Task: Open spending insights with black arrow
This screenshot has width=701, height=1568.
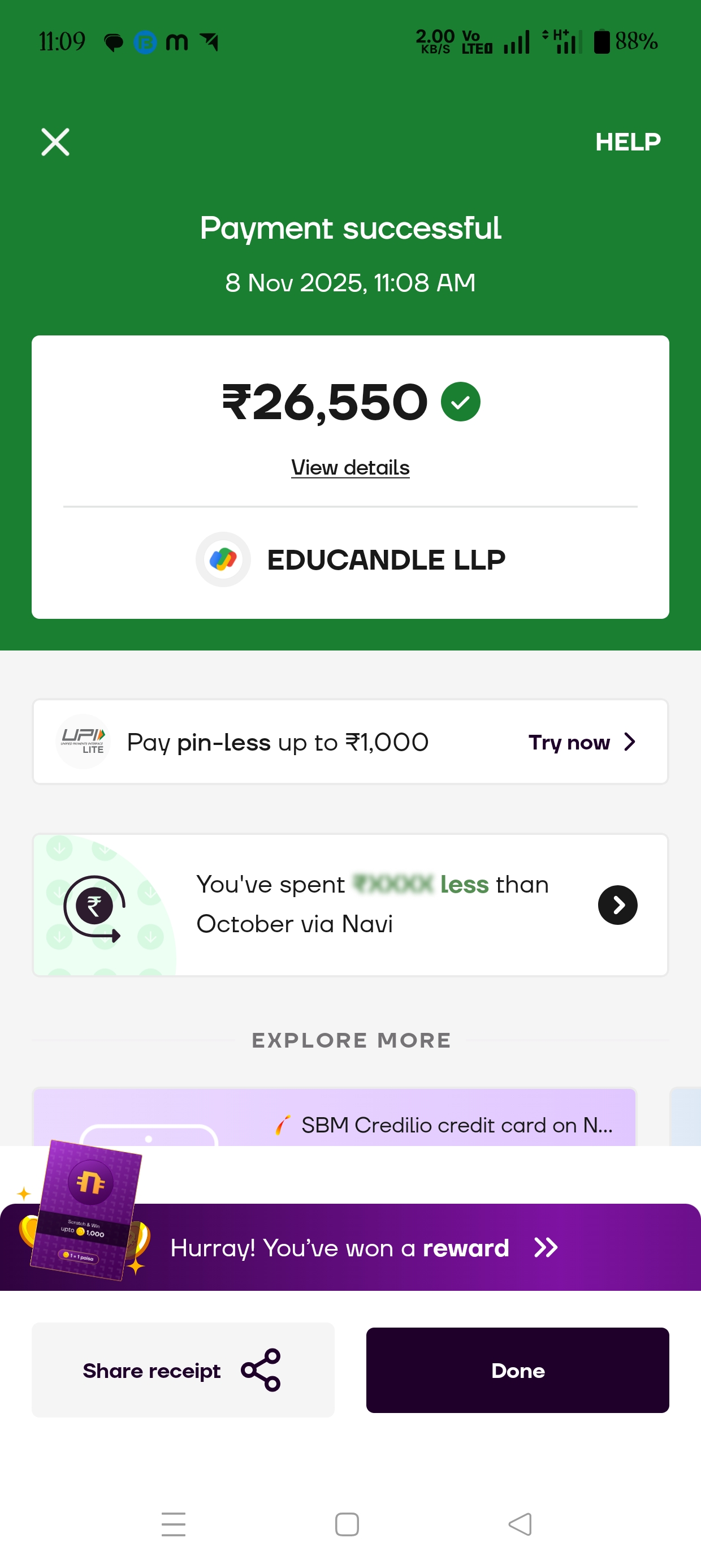Action: point(618,905)
